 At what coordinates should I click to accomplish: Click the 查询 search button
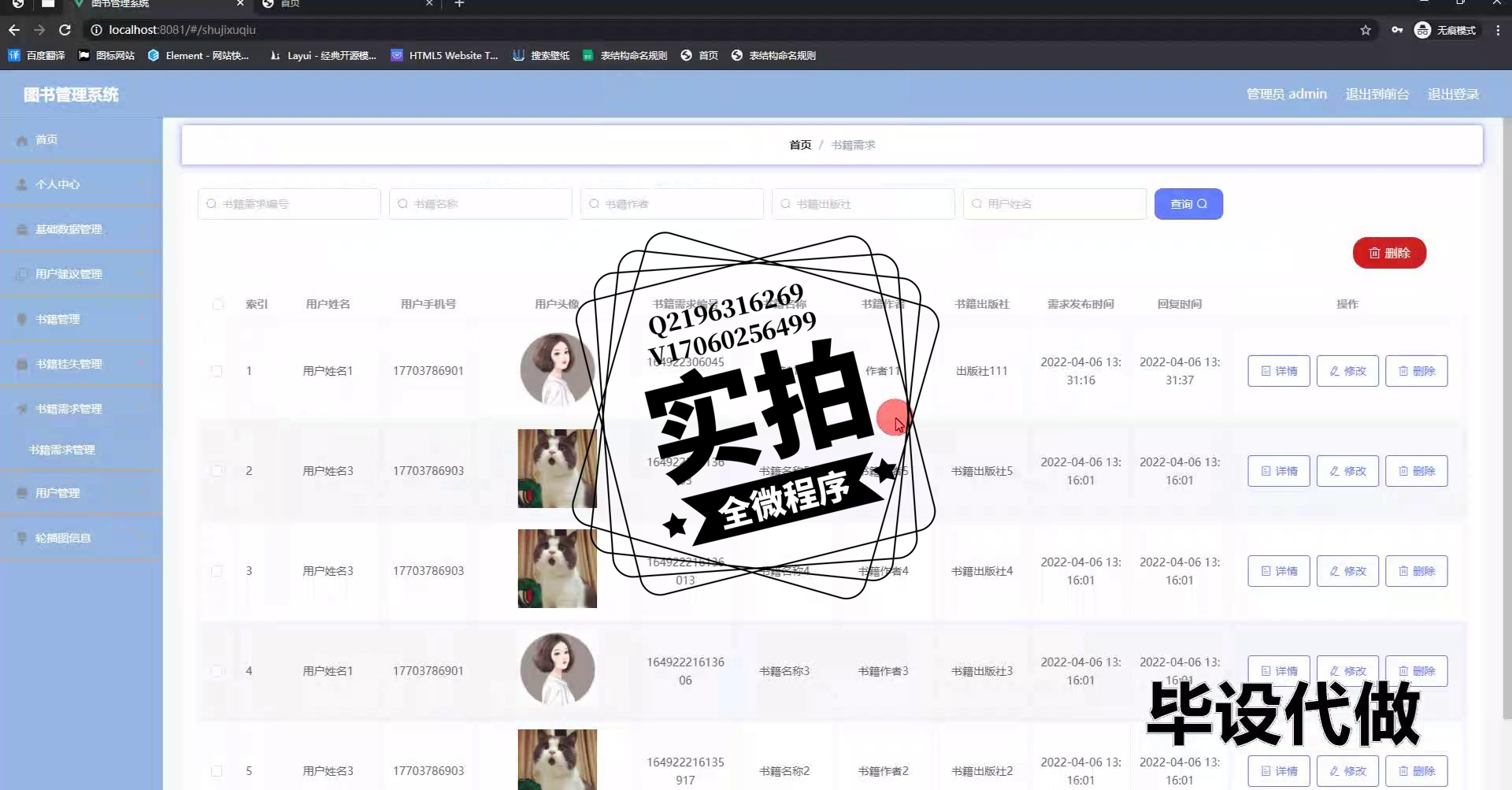tap(1188, 204)
